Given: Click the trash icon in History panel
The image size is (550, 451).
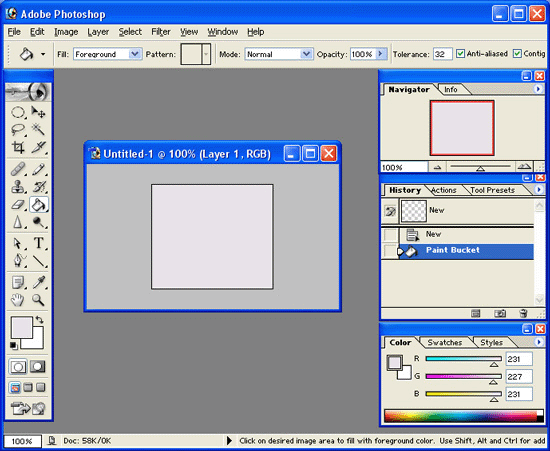Looking at the screenshot, I should click(523, 313).
